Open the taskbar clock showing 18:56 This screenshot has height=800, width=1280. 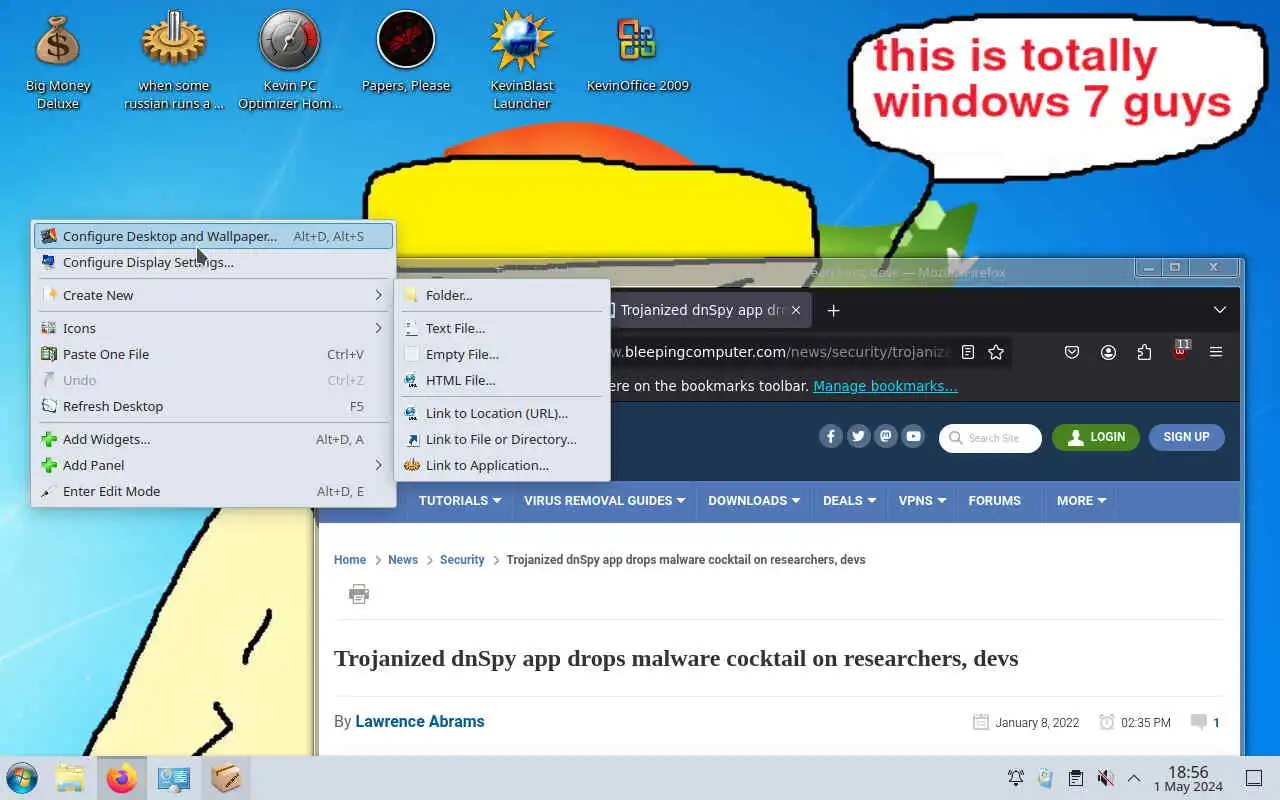click(1188, 778)
